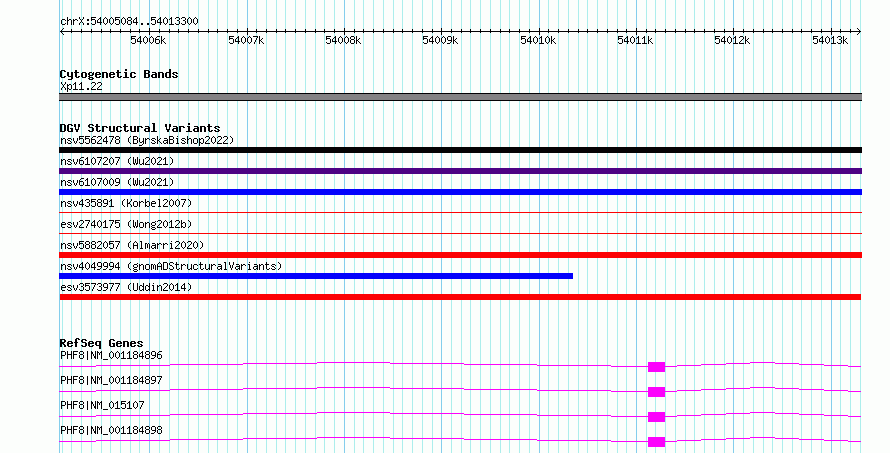Select the DGV Structural Variants track title

pos(140,128)
